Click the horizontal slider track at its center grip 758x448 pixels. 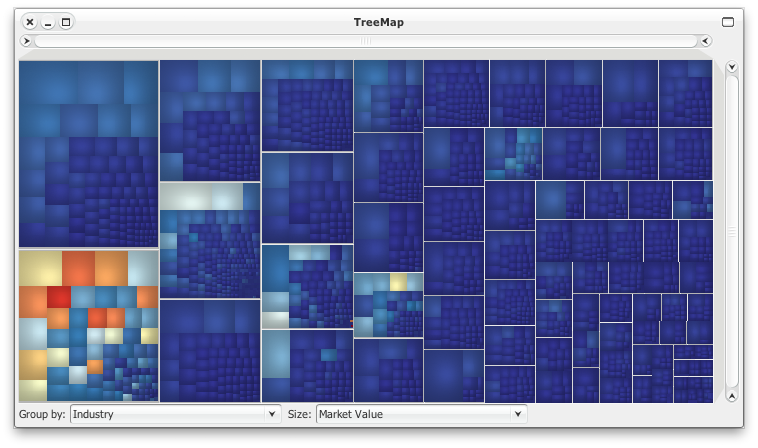tap(366, 41)
